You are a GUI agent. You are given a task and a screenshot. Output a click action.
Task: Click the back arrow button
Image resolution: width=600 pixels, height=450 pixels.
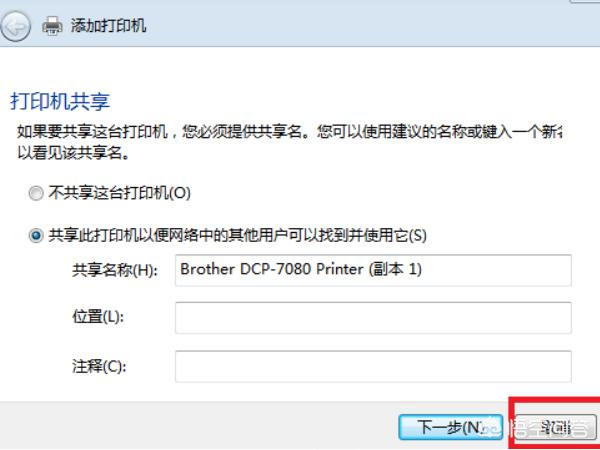15,26
